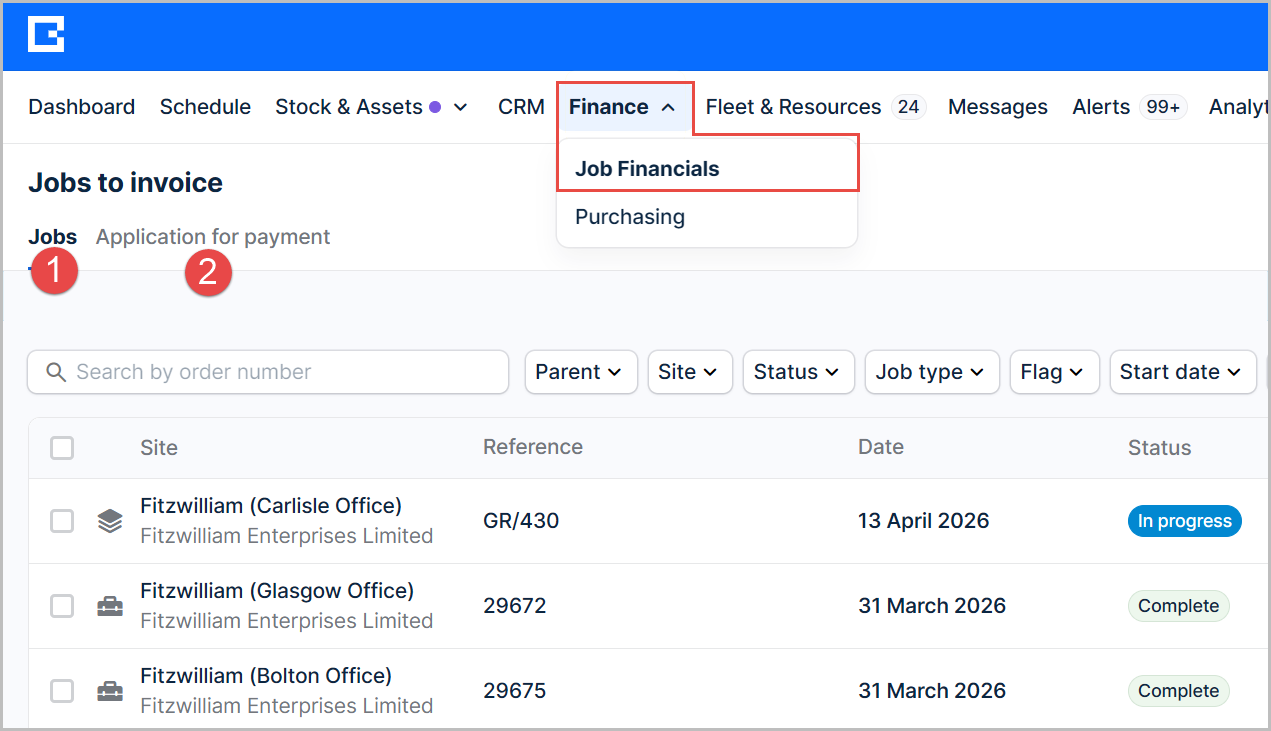Open the Flag filter dropdown
1271x731 pixels.
pos(1054,372)
